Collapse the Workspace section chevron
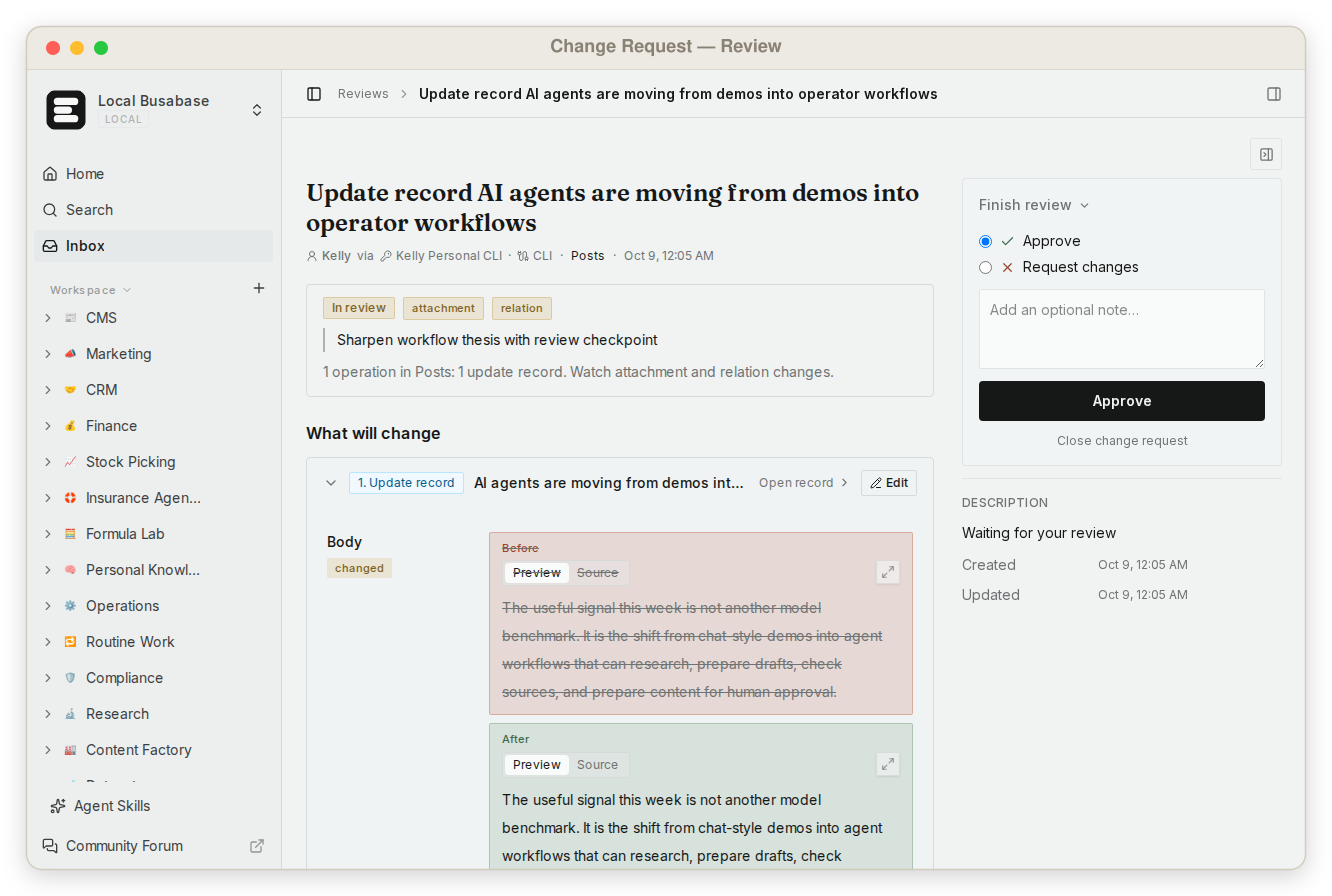The image size is (1332, 896). coord(127,290)
